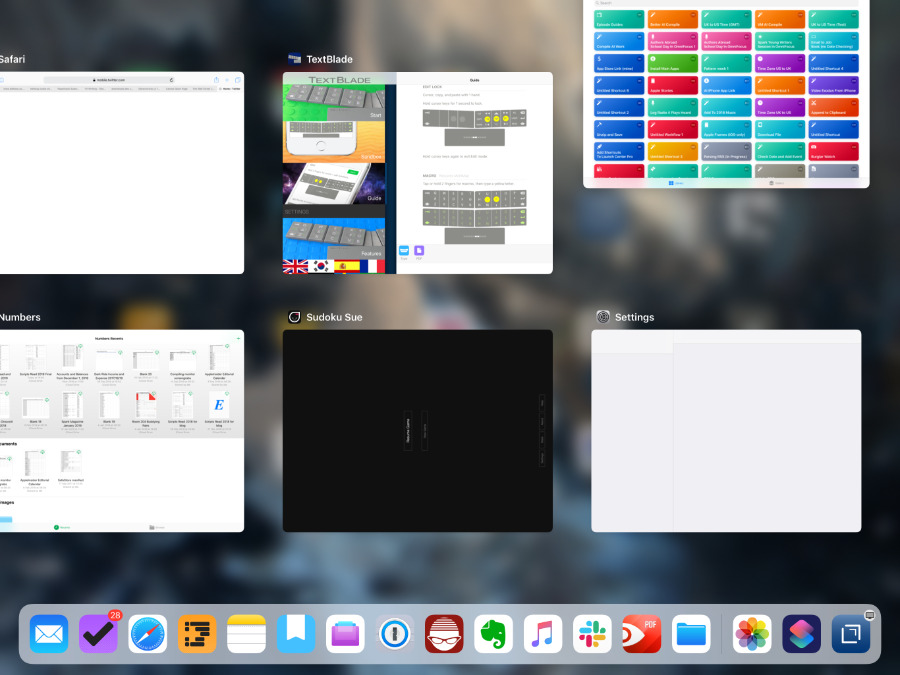
Task: Tap the blue Type keyboard icon in TextBlade
Action: [404, 251]
